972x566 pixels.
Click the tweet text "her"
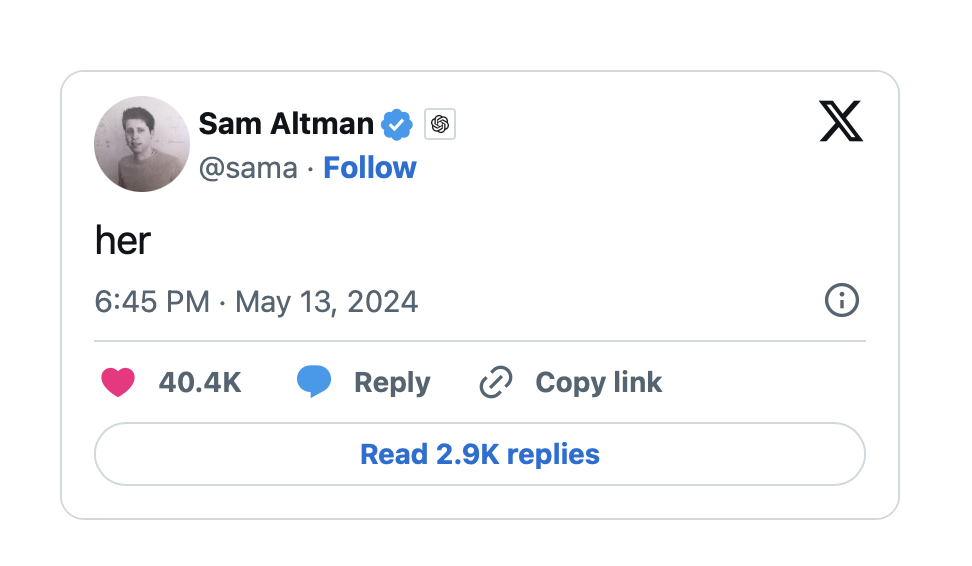[x=123, y=240]
